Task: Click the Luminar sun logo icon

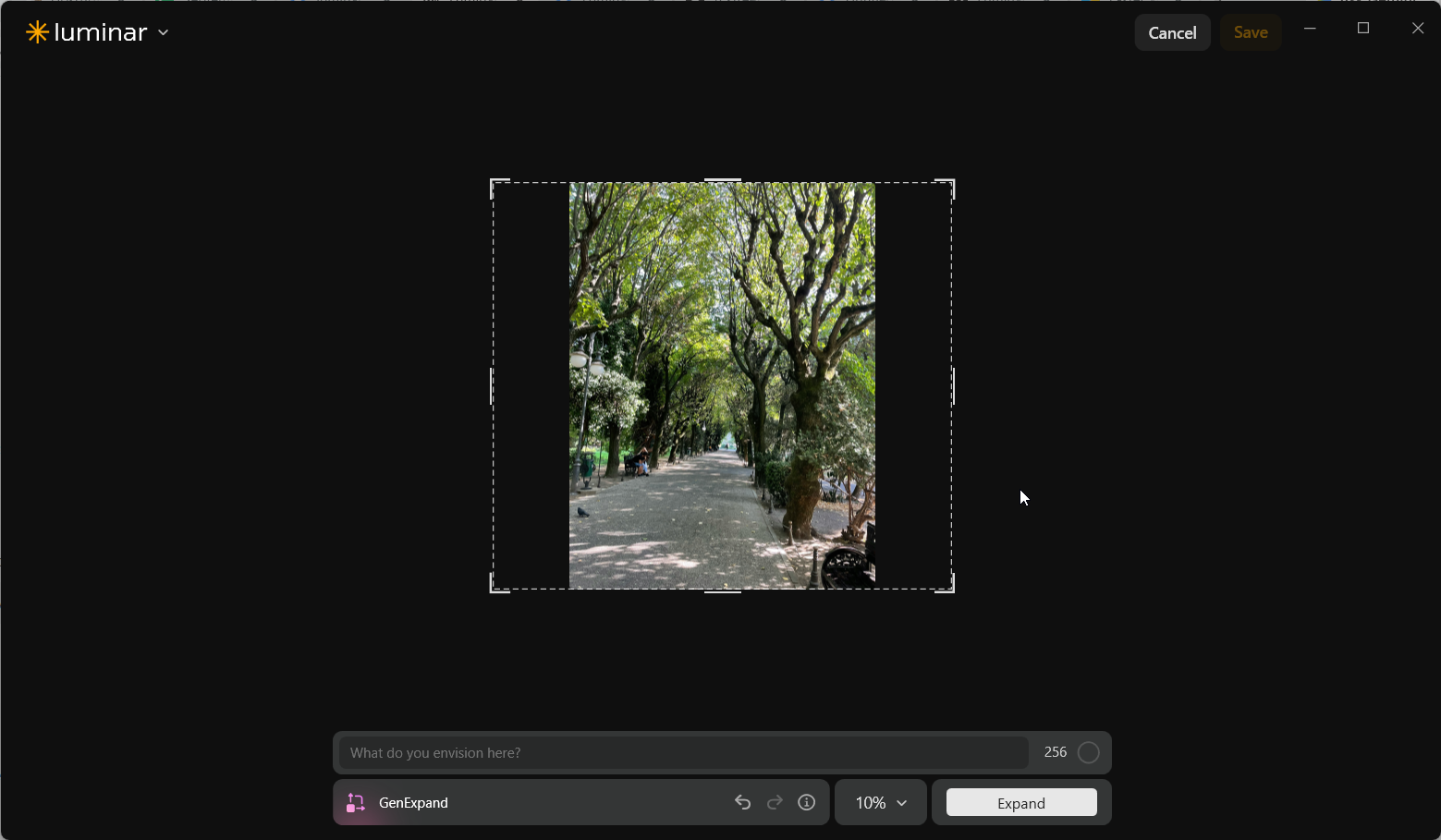Action: pos(36,32)
